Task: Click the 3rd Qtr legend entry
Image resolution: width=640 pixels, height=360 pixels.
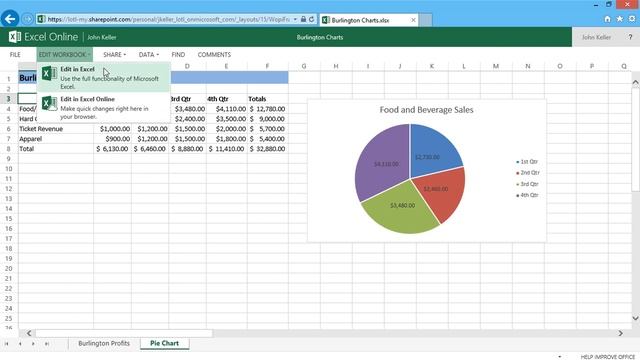Action: pos(527,184)
